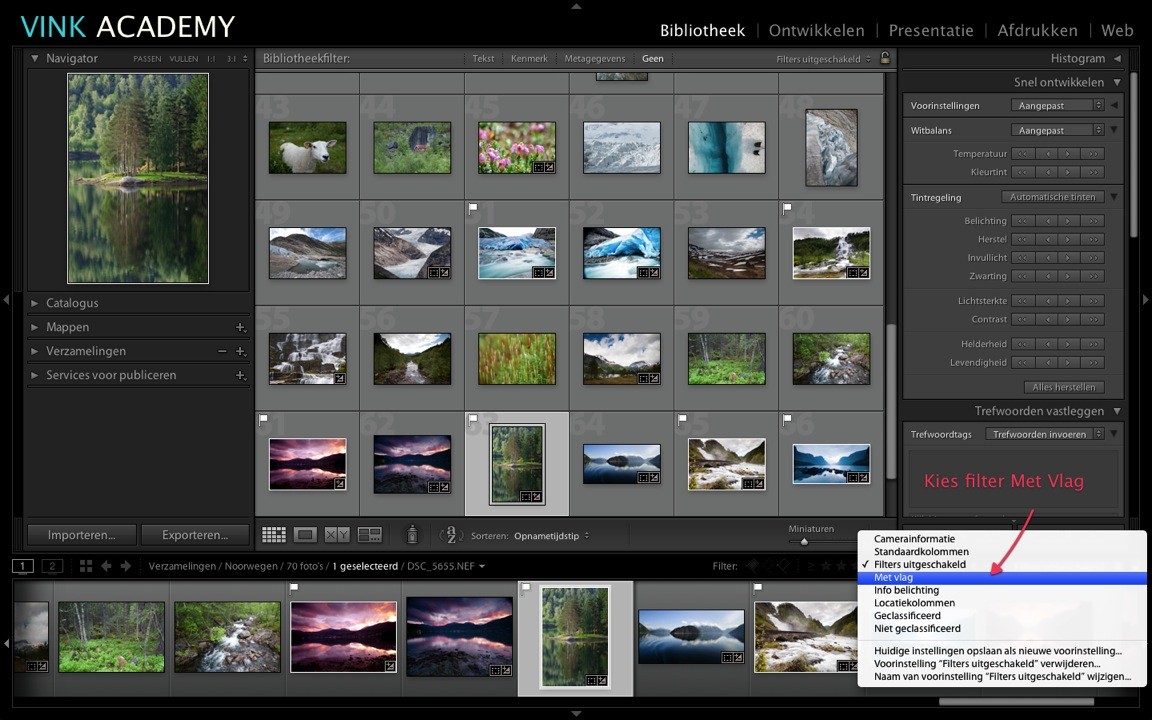The image size is (1152, 720).
Task: Click the Importeren button
Action: coord(80,534)
